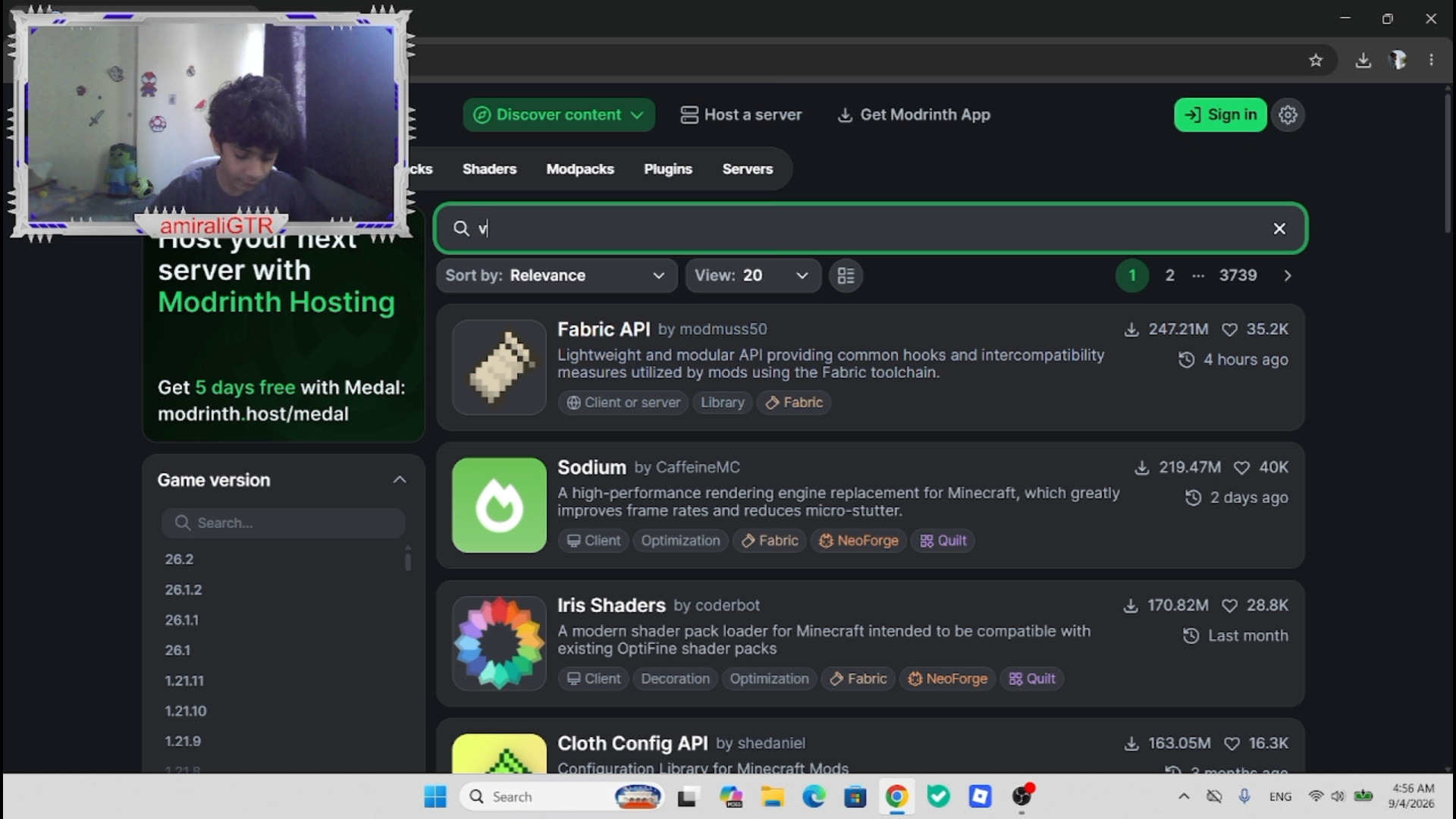Select the Servers tab
This screenshot has height=819, width=1456.
click(748, 169)
